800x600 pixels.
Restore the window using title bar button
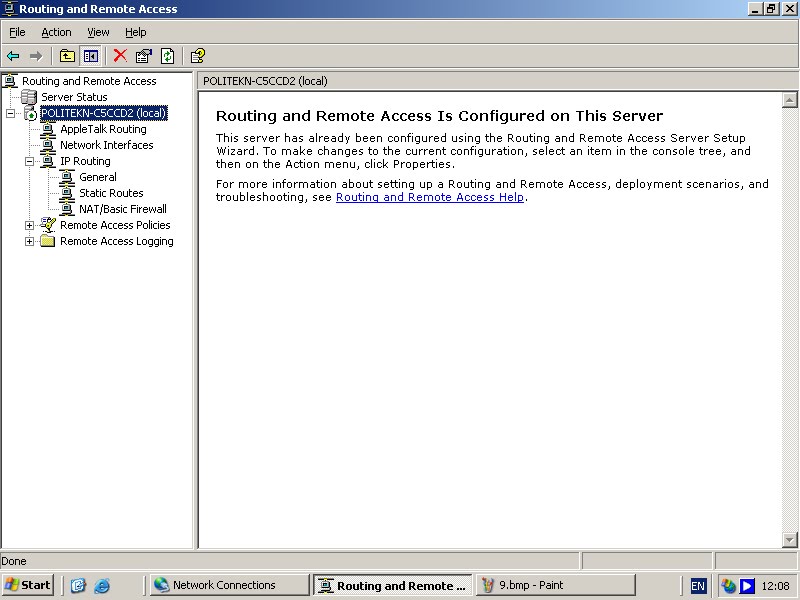tap(770, 9)
